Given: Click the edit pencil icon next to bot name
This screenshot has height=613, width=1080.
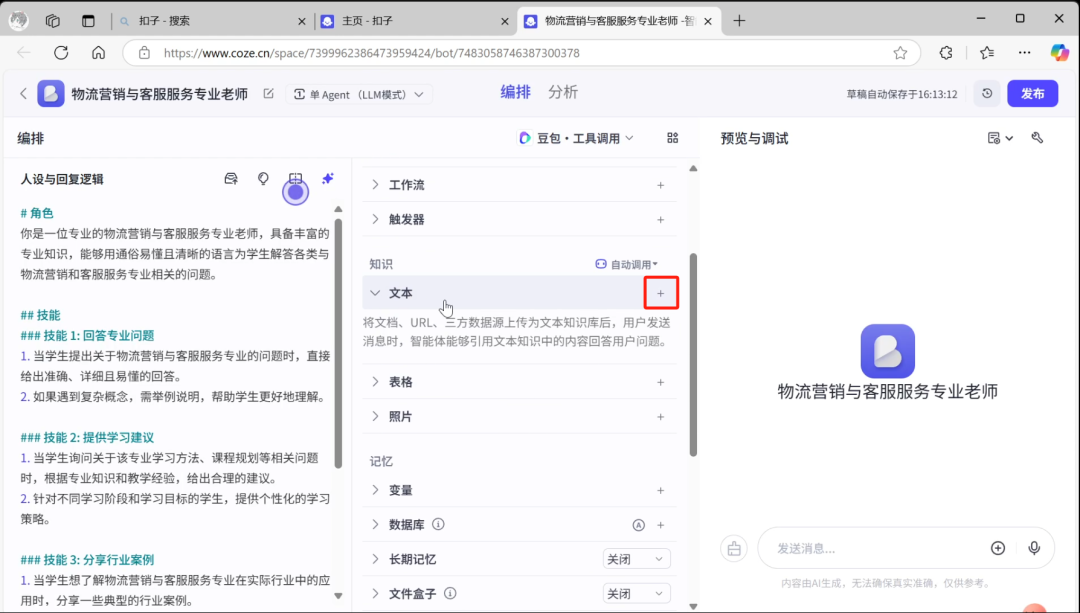Looking at the screenshot, I should 266,92.
